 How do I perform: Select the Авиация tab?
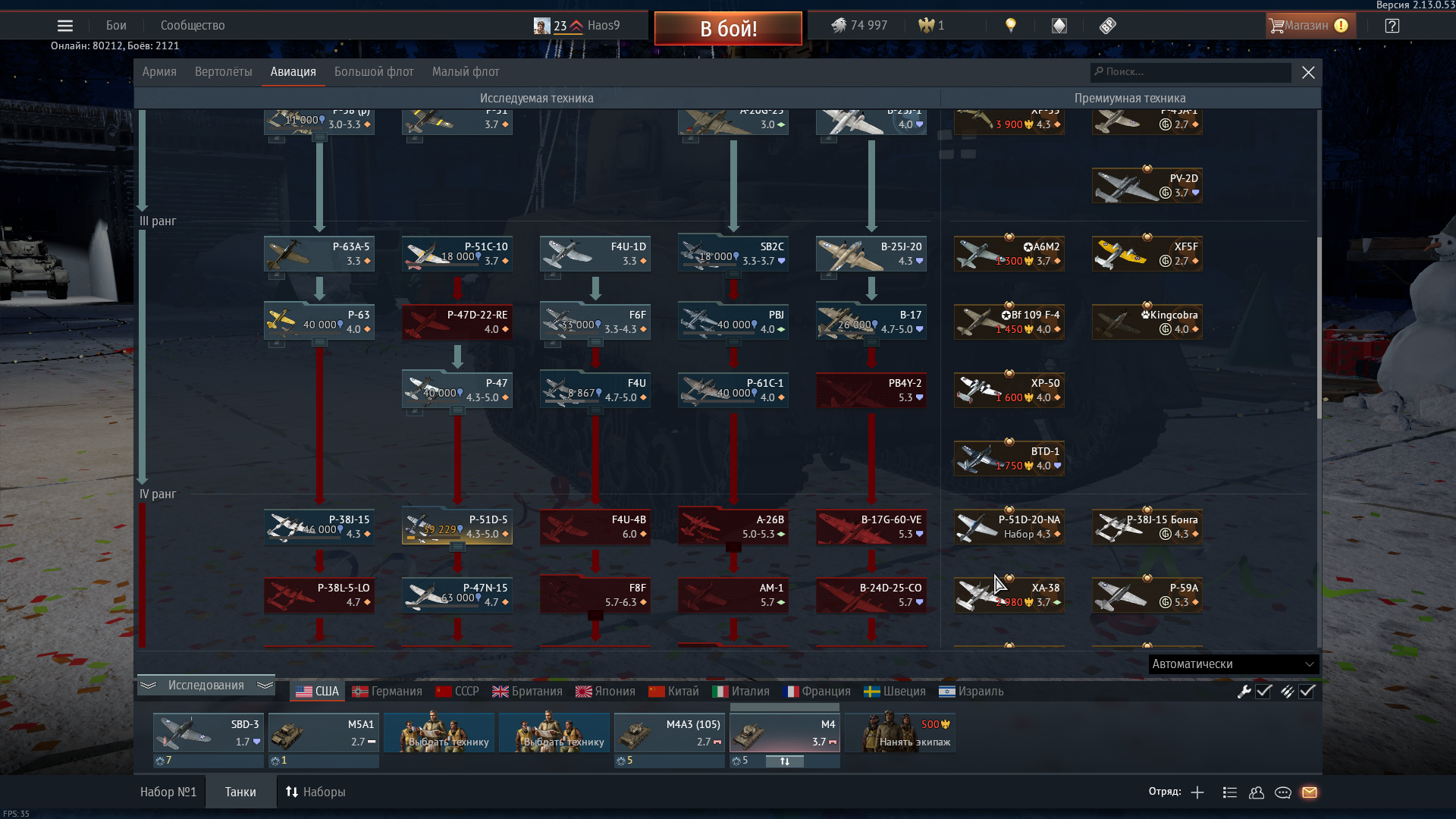click(x=293, y=72)
